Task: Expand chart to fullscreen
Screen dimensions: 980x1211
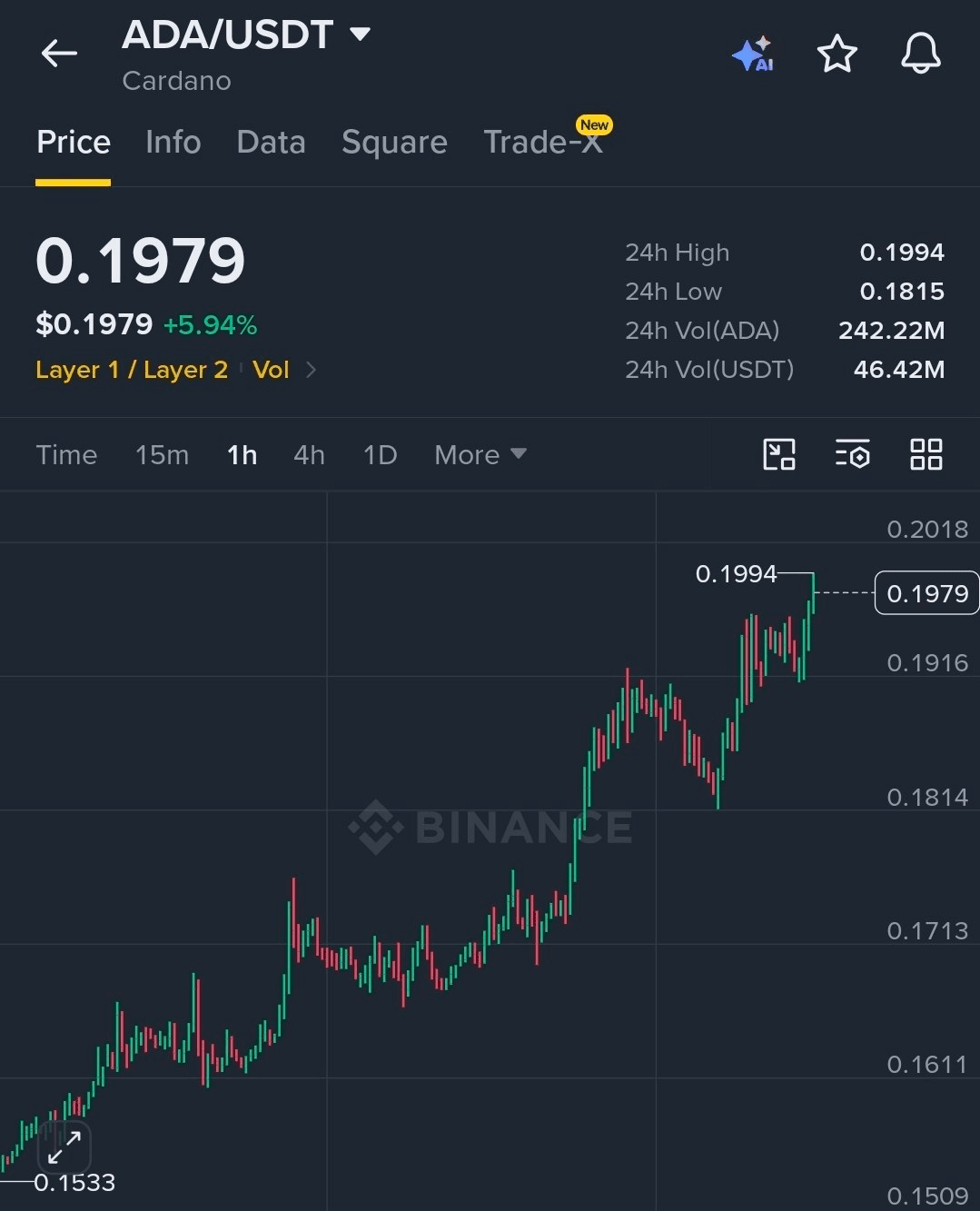Action: [x=64, y=1146]
